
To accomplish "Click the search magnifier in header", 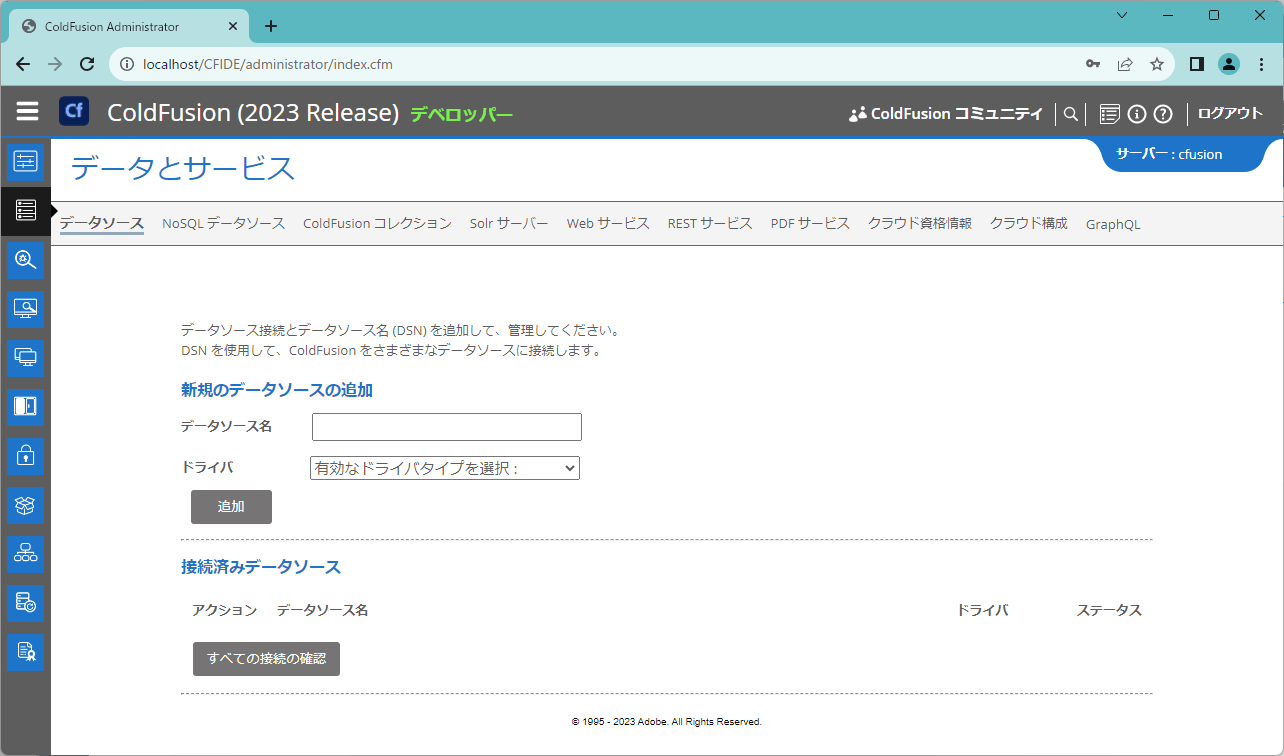I will [x=1070, y=114].
